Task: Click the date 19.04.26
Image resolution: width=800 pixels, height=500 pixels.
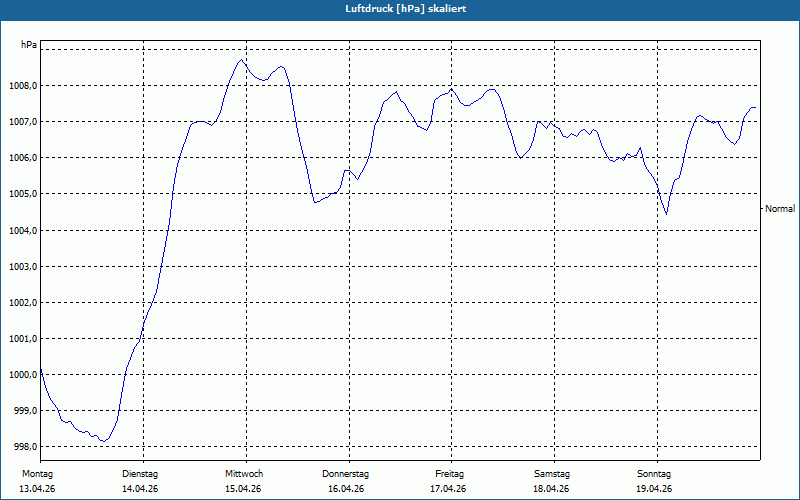Action: click(x=654, y=489)
